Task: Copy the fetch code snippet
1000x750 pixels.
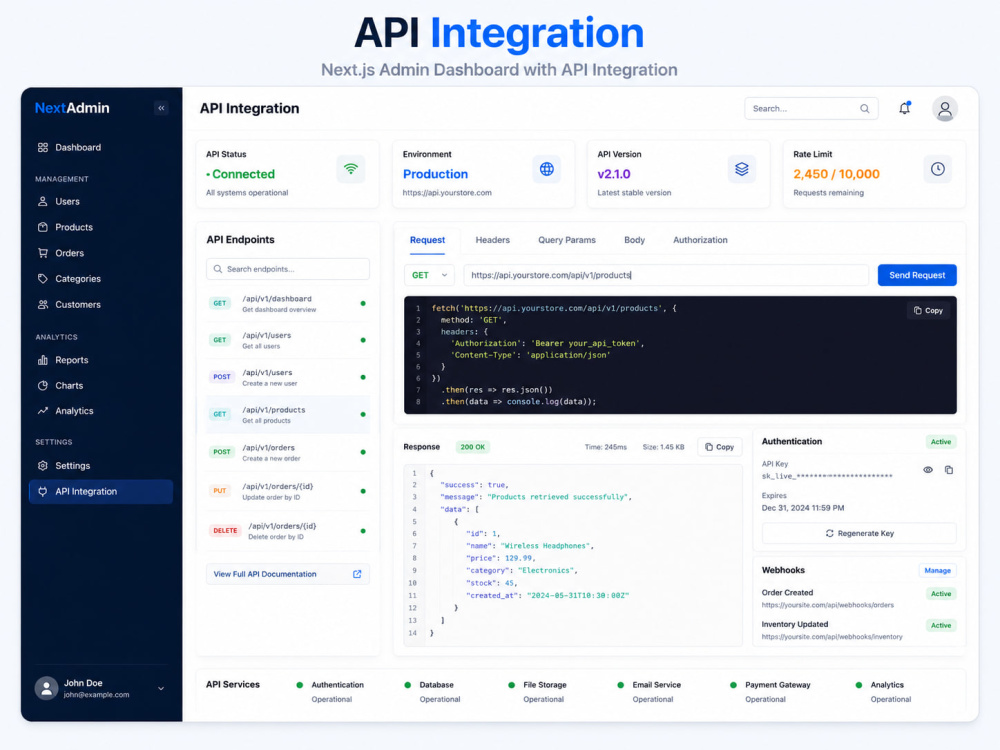Action: click(928, 311)
